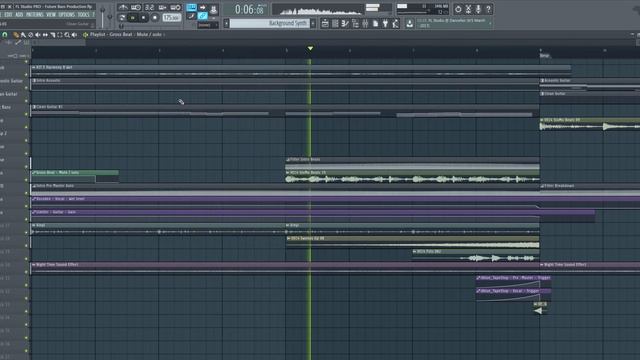Click the document/page icon in view toolbar

click(375, 24)
